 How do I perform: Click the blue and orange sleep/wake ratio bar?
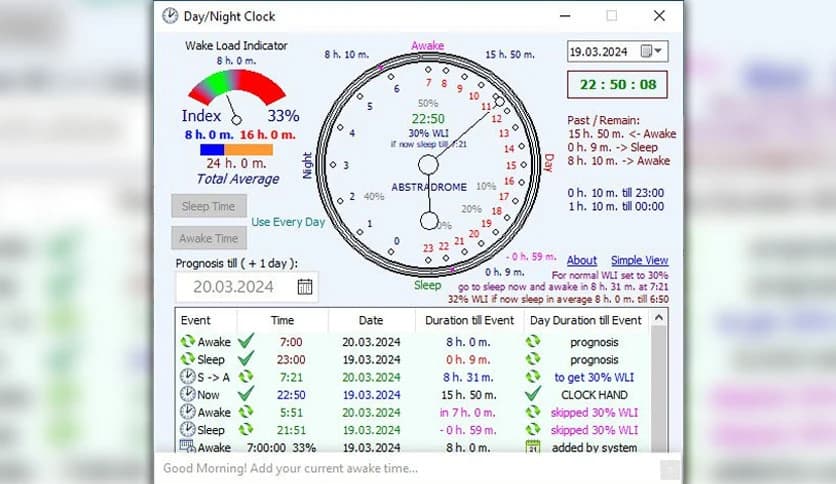[237, 150]
